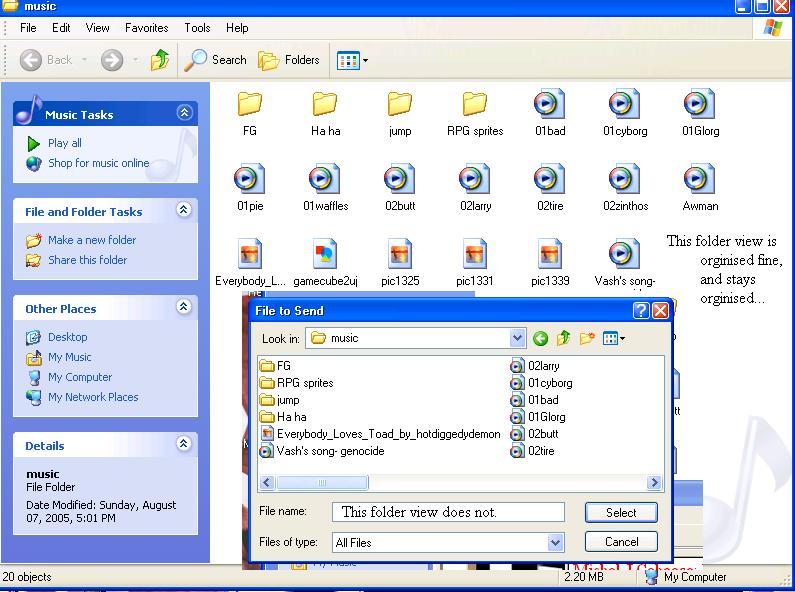Open the Tools menu
The image size is (795, 592).
(197, 28)
